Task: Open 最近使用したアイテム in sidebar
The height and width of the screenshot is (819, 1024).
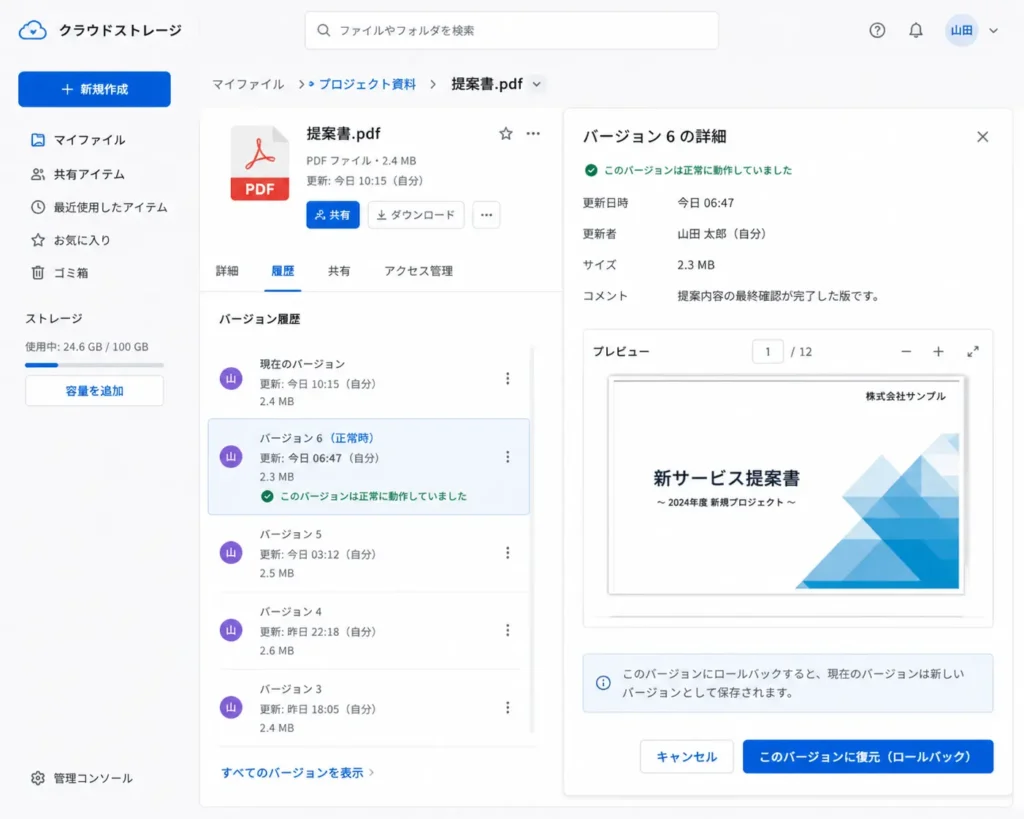Action: tap(98, 207)
